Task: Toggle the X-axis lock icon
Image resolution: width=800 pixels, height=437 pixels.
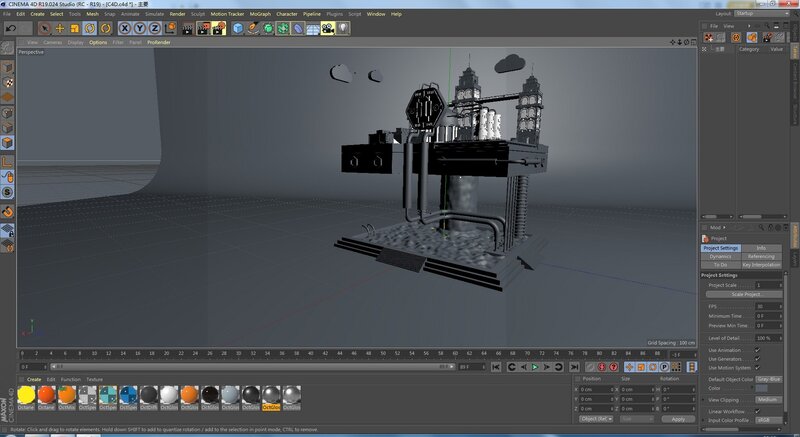Action: coord(125,29)
